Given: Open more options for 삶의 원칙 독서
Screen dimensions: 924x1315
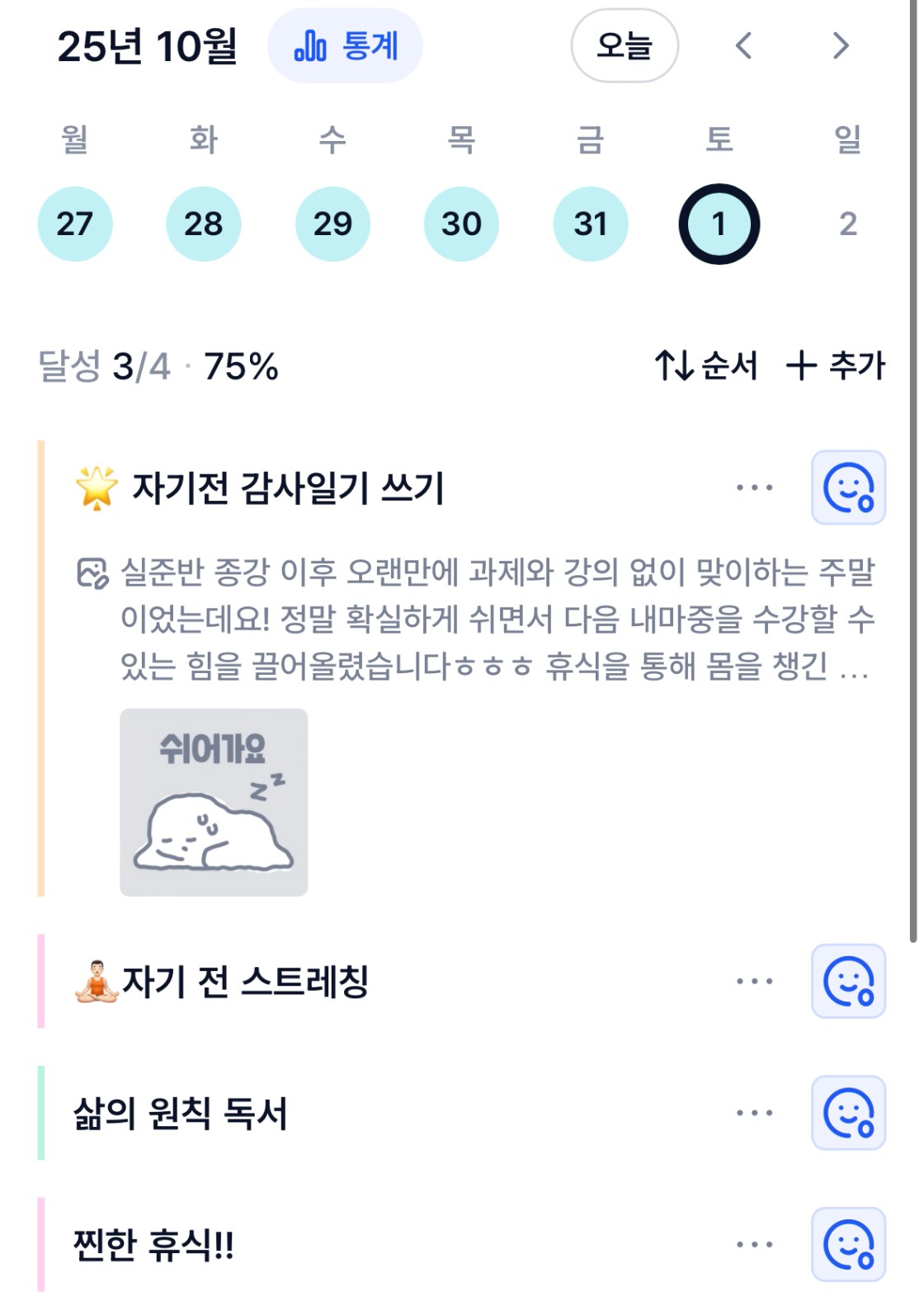Looking at the screenshot, I should (754, 1113).
